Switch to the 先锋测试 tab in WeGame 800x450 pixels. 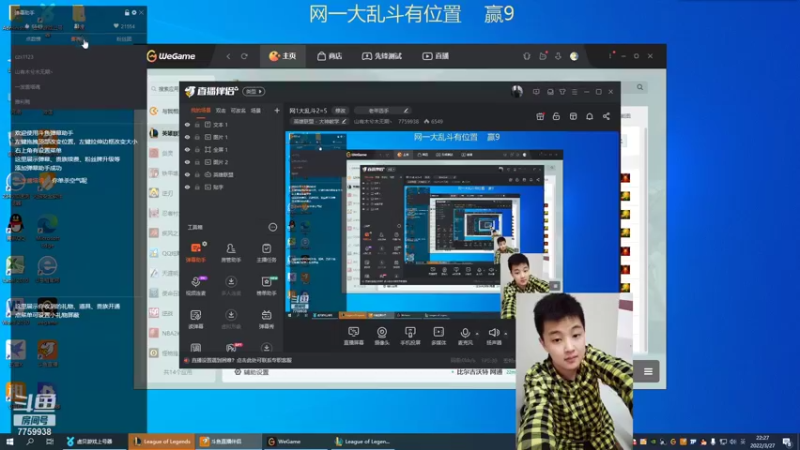tap(382, 56)
